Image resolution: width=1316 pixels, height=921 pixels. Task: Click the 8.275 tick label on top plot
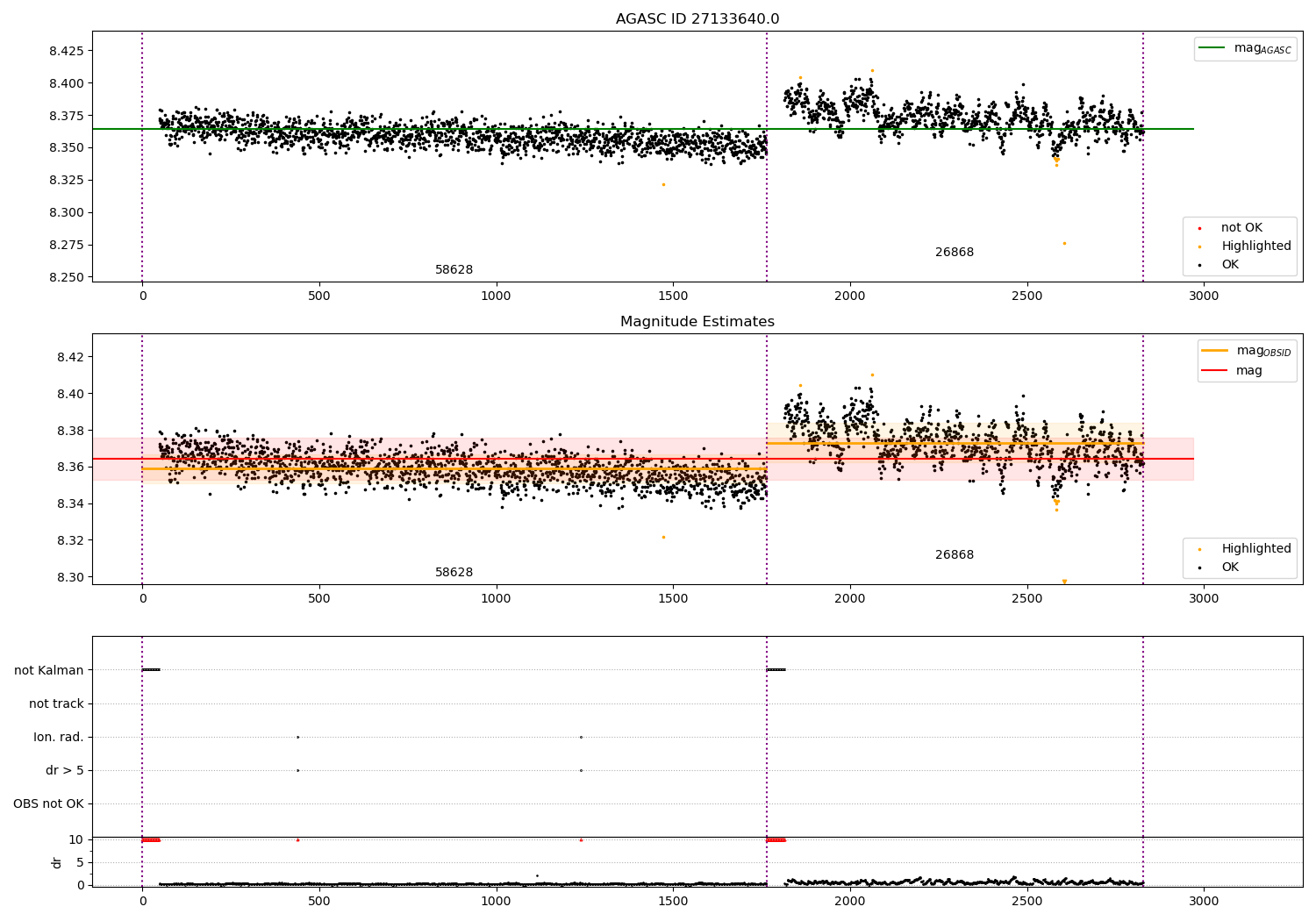(67, 245)
